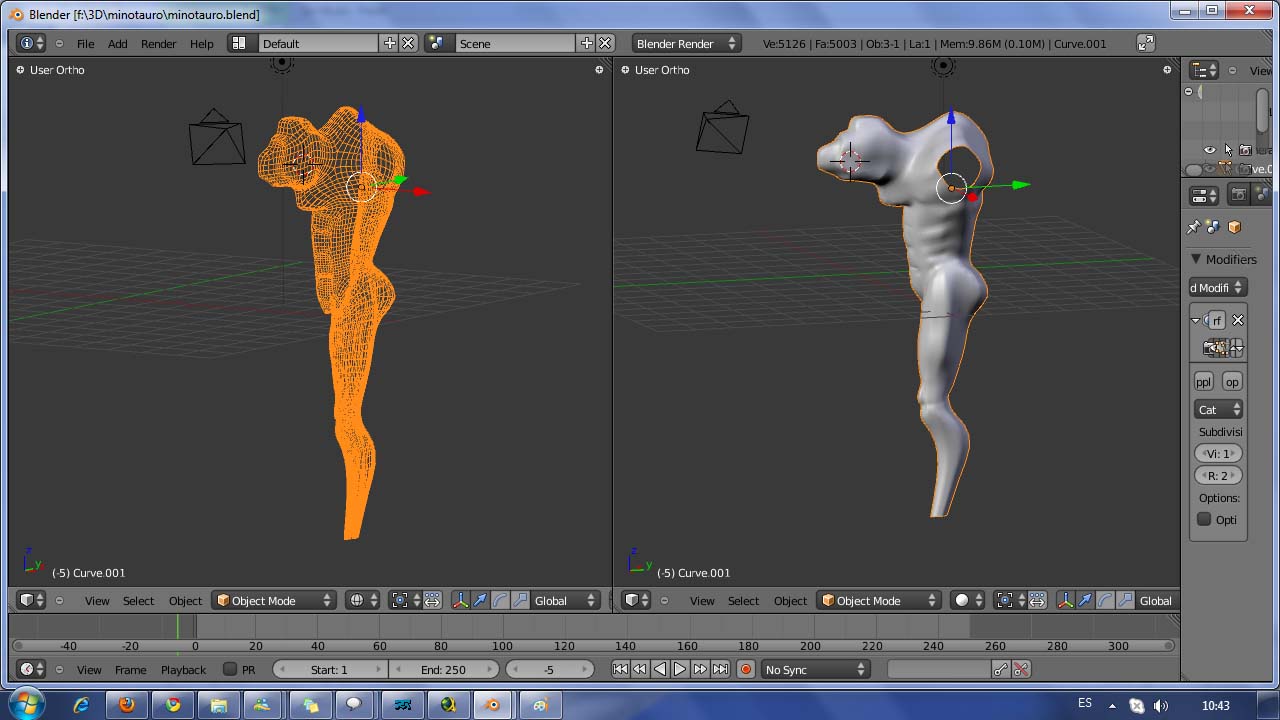The image size is (1280, 720).
Task: Toggle the PR checkbox in timeline header
Action: click(230, 670)
